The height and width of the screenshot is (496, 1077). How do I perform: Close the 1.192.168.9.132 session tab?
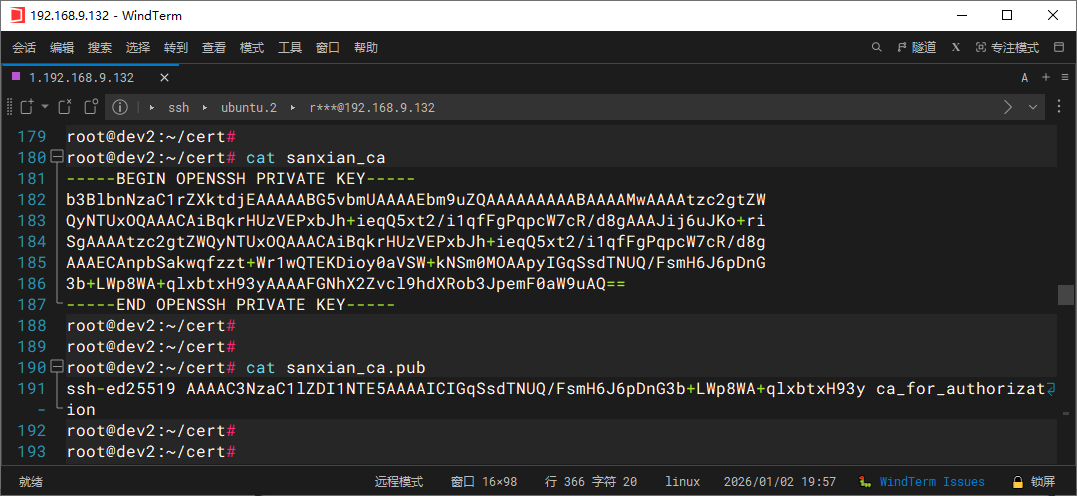coord(164,77)
